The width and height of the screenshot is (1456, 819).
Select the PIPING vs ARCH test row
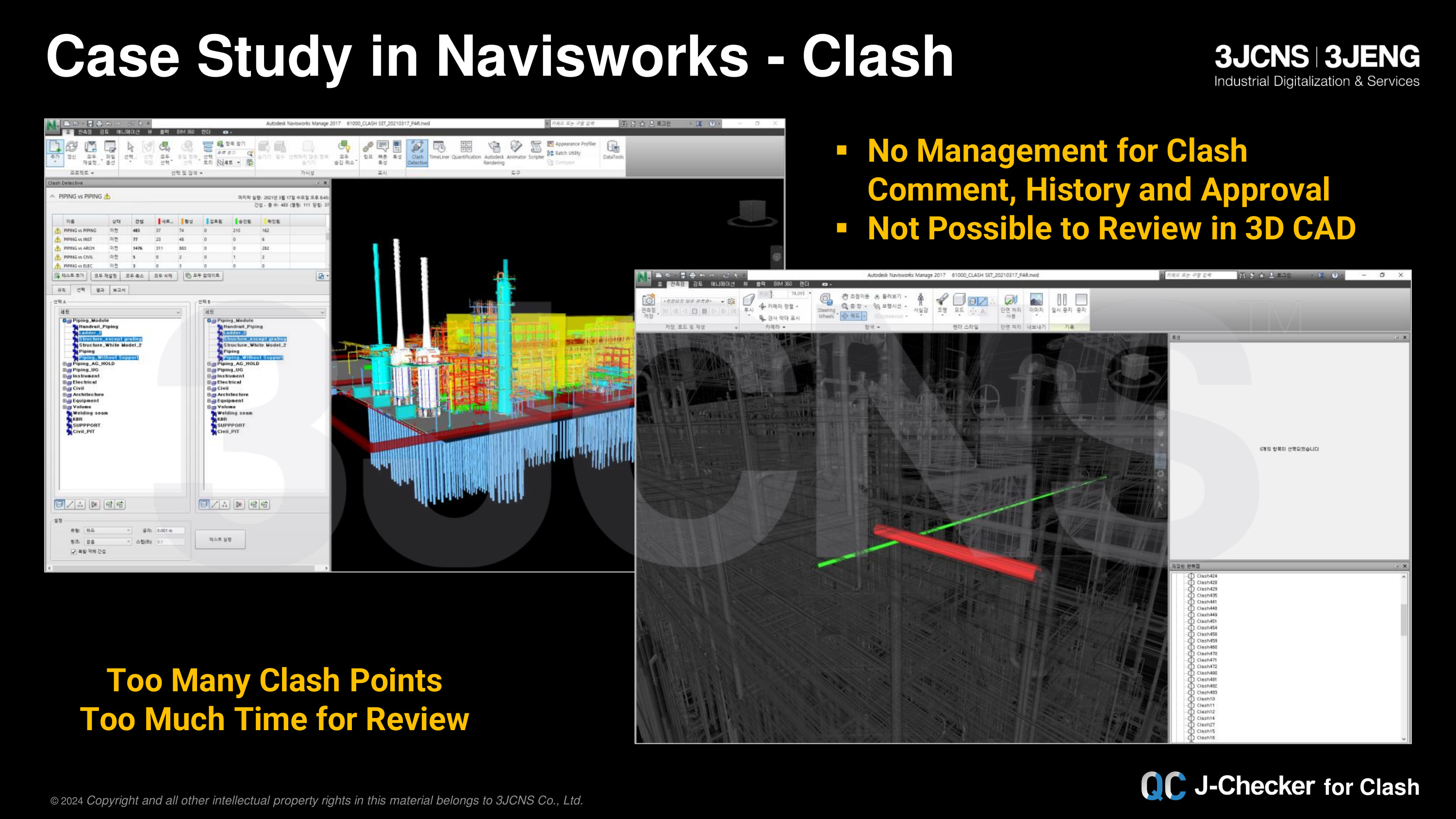(x=189, y=248)
